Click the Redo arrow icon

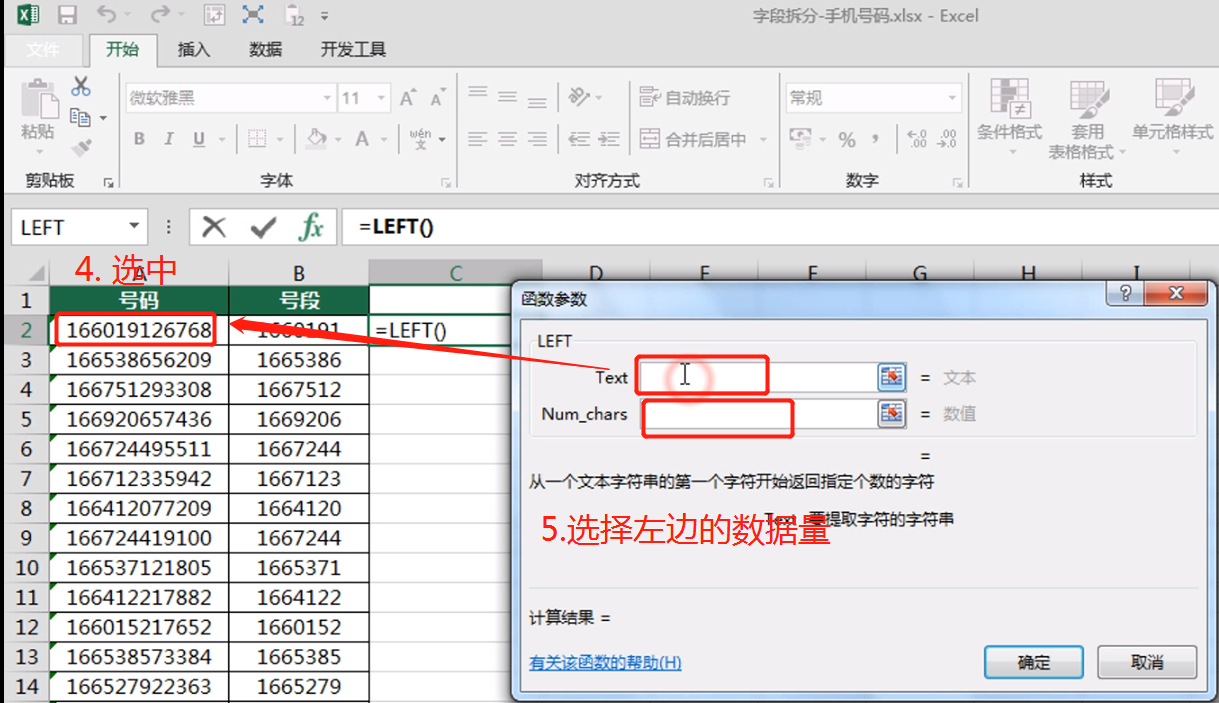pos(158,15)
